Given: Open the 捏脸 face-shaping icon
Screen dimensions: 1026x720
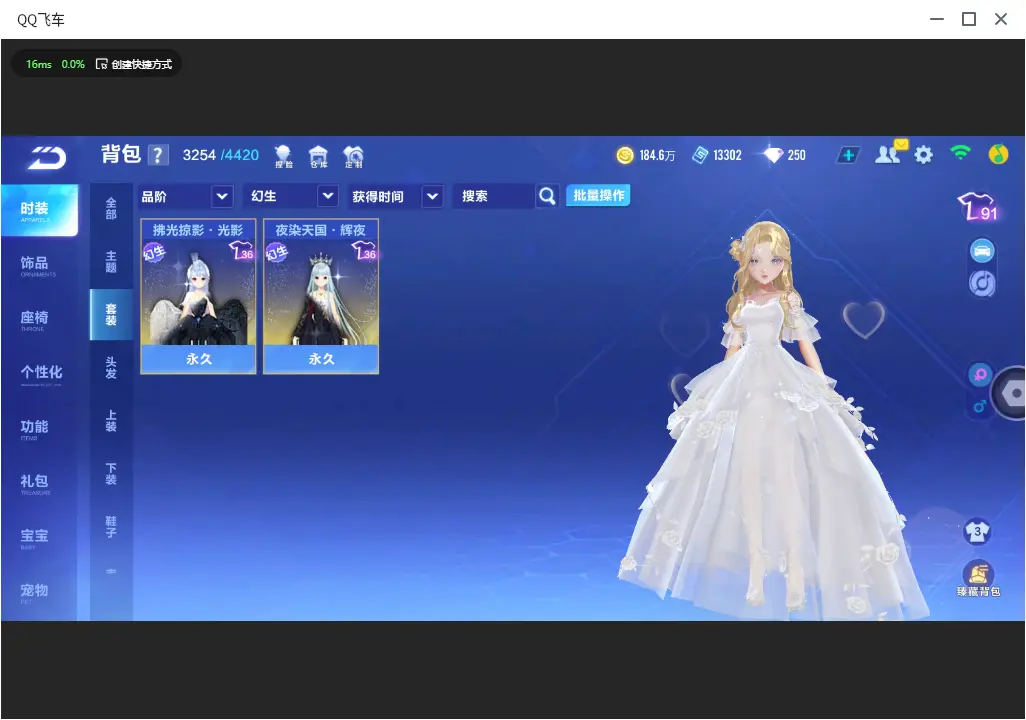Looking at the screenshot, I should pos(283,156).
